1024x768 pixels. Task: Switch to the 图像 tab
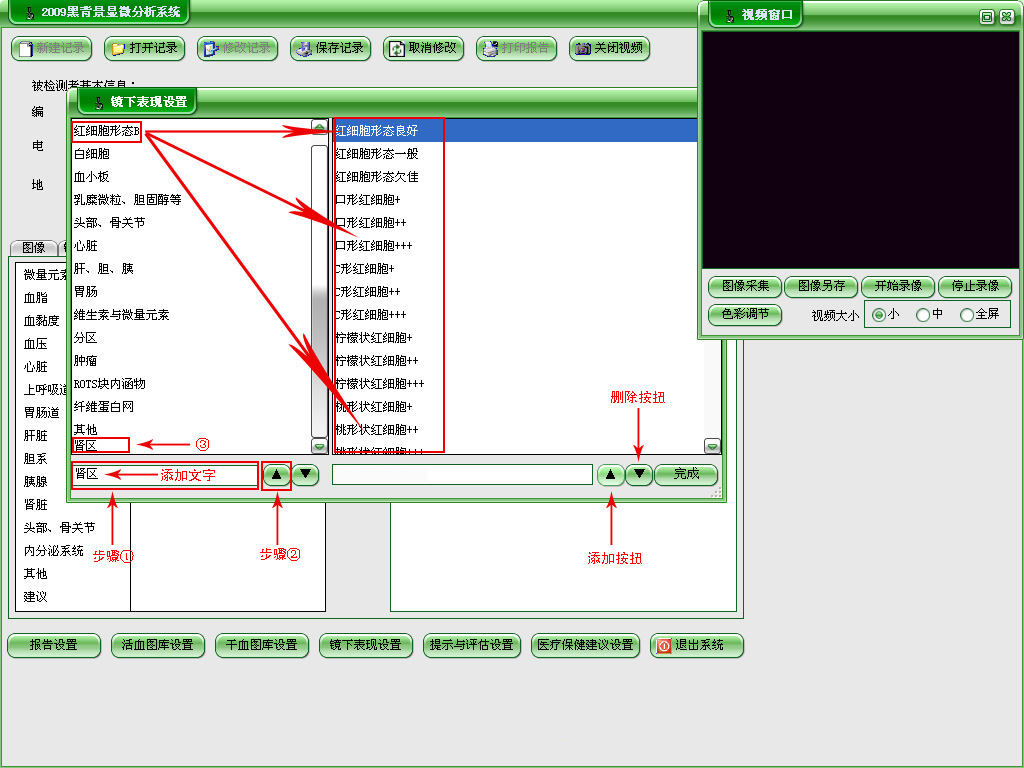pyautogui.click(x=33, y=248)
